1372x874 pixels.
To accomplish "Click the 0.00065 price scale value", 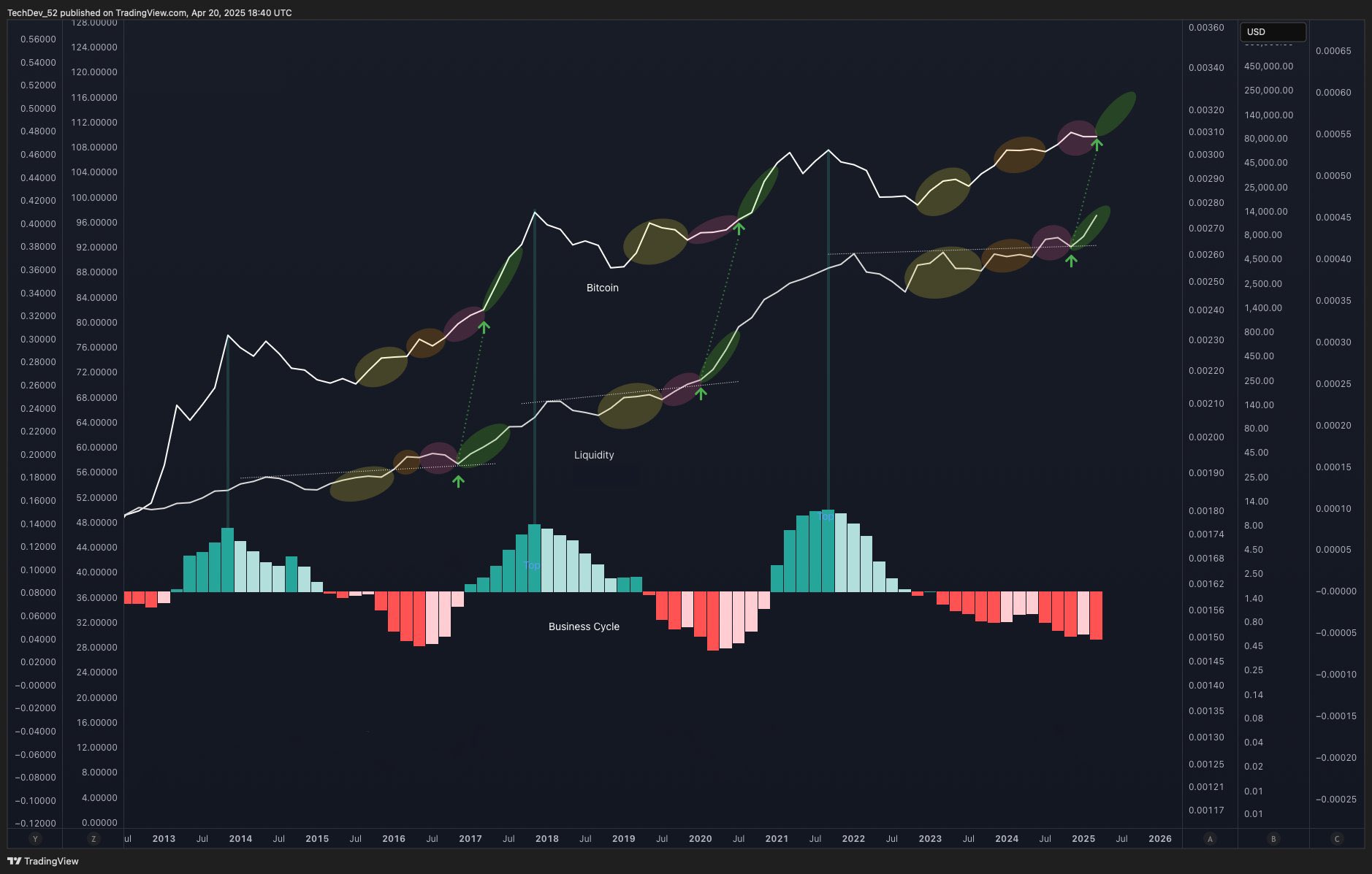I will coord(1333,51).
